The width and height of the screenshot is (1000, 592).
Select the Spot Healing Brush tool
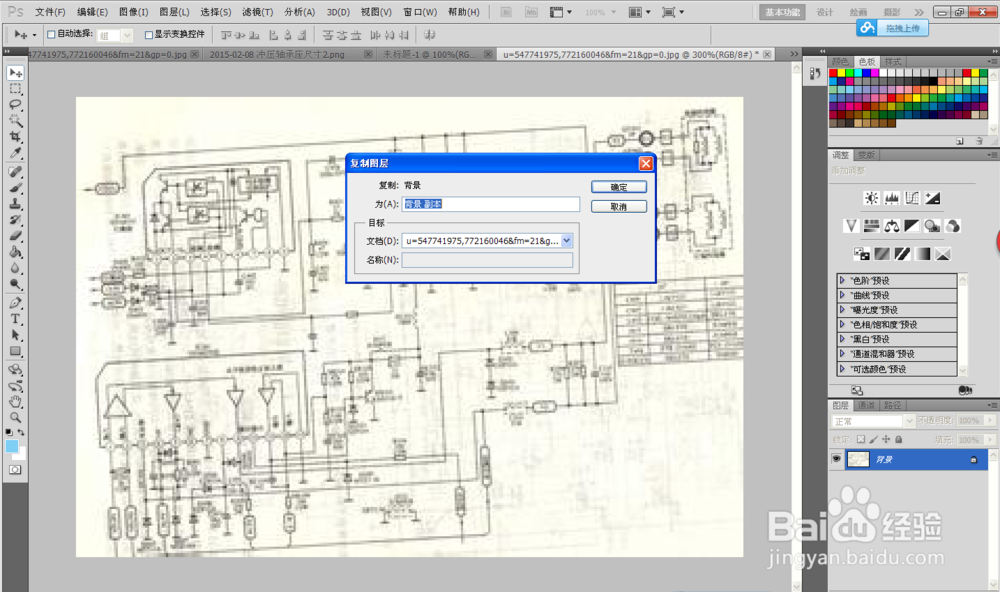15,172
